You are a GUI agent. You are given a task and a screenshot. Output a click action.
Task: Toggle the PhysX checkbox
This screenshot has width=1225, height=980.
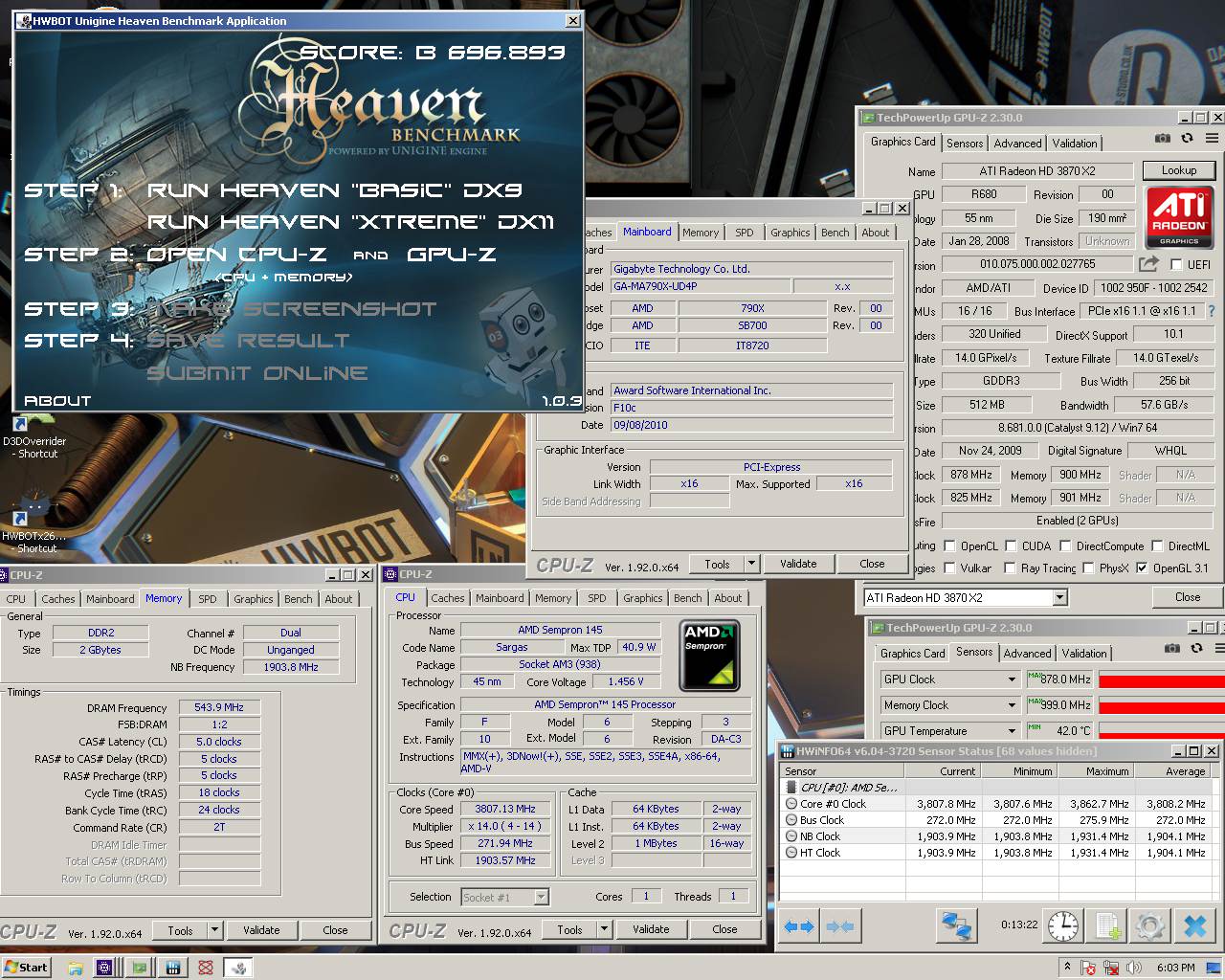point(1087,568)
